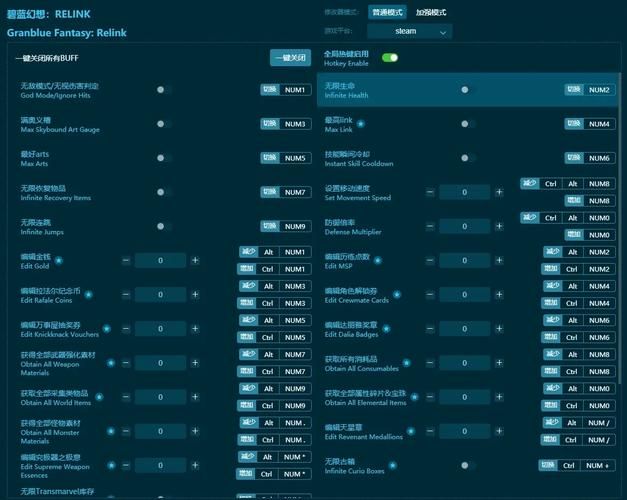Click star icon beside Obtain All Weapon Materials
The width and height of the screenshot is (627, 500).
(x=111, y=363)
